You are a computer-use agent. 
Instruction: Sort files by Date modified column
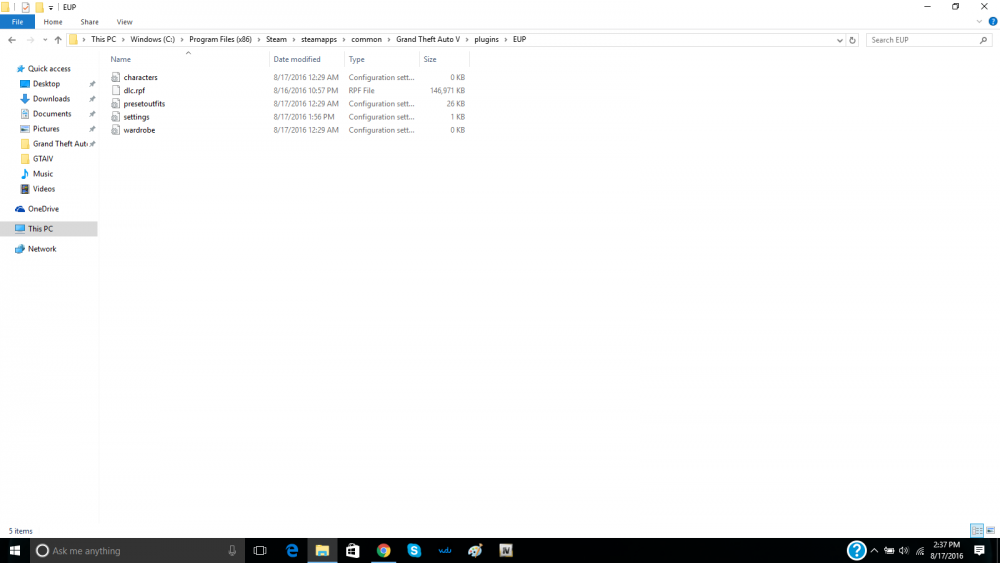297,59
